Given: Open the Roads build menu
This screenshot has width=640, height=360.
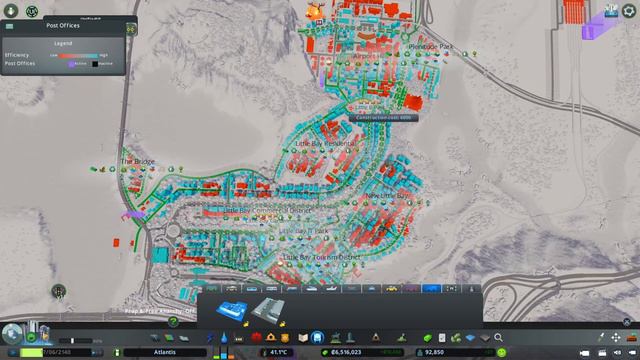Looking at the screenshot, I should (x=154, y=338).
